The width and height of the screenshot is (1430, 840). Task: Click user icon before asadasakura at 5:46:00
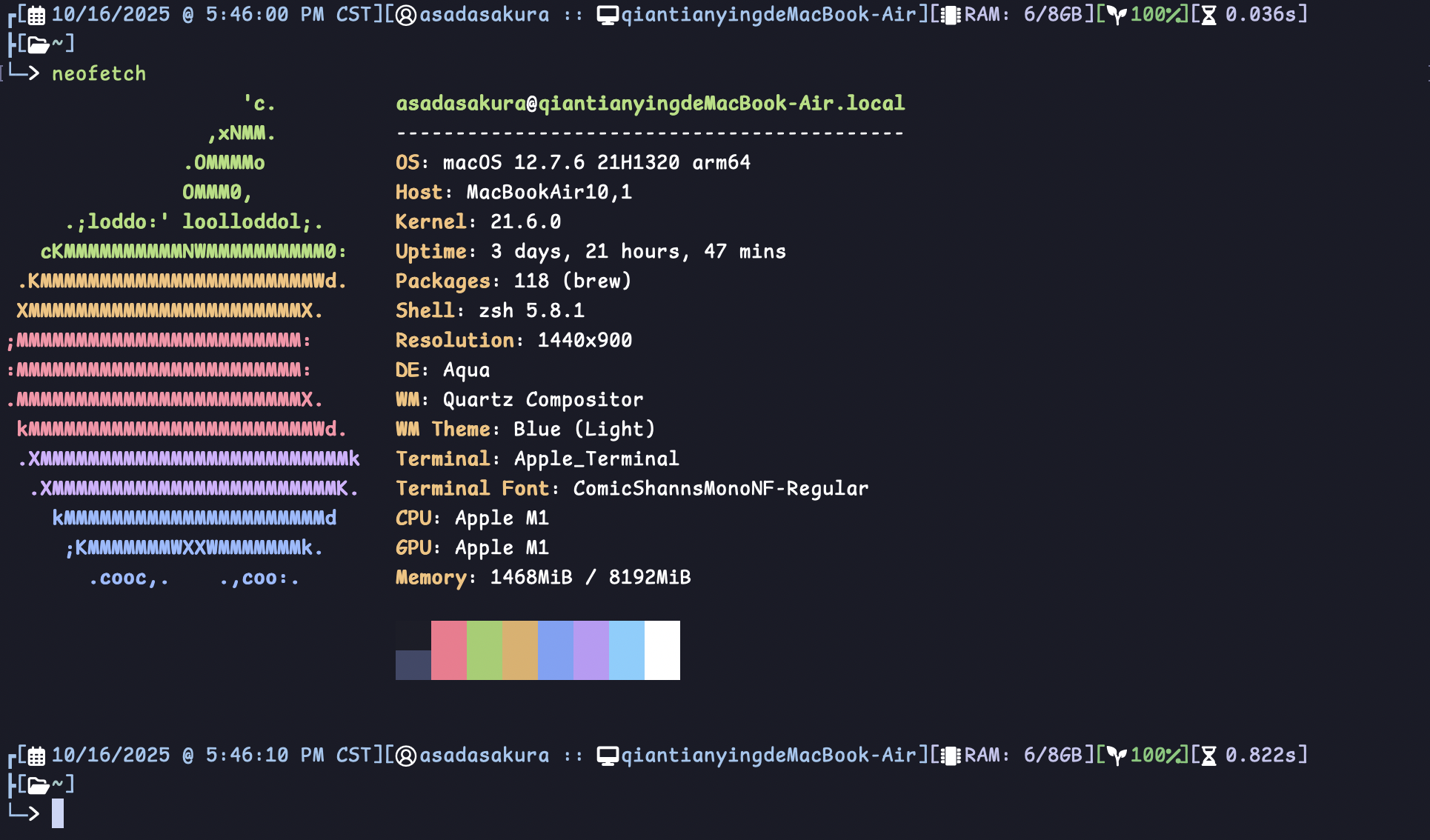406,15
